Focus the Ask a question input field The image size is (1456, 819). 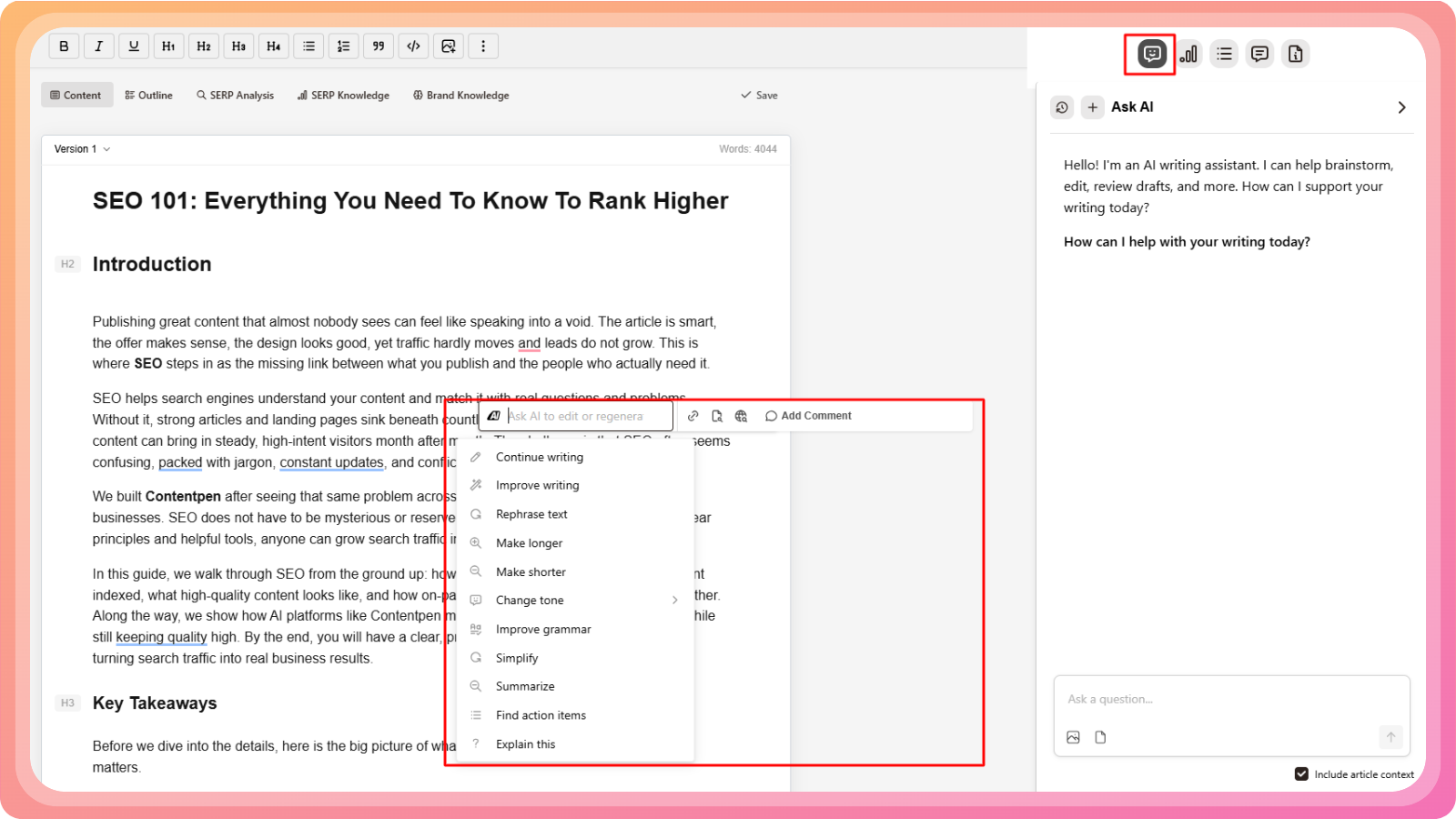tap(1230, 700)
